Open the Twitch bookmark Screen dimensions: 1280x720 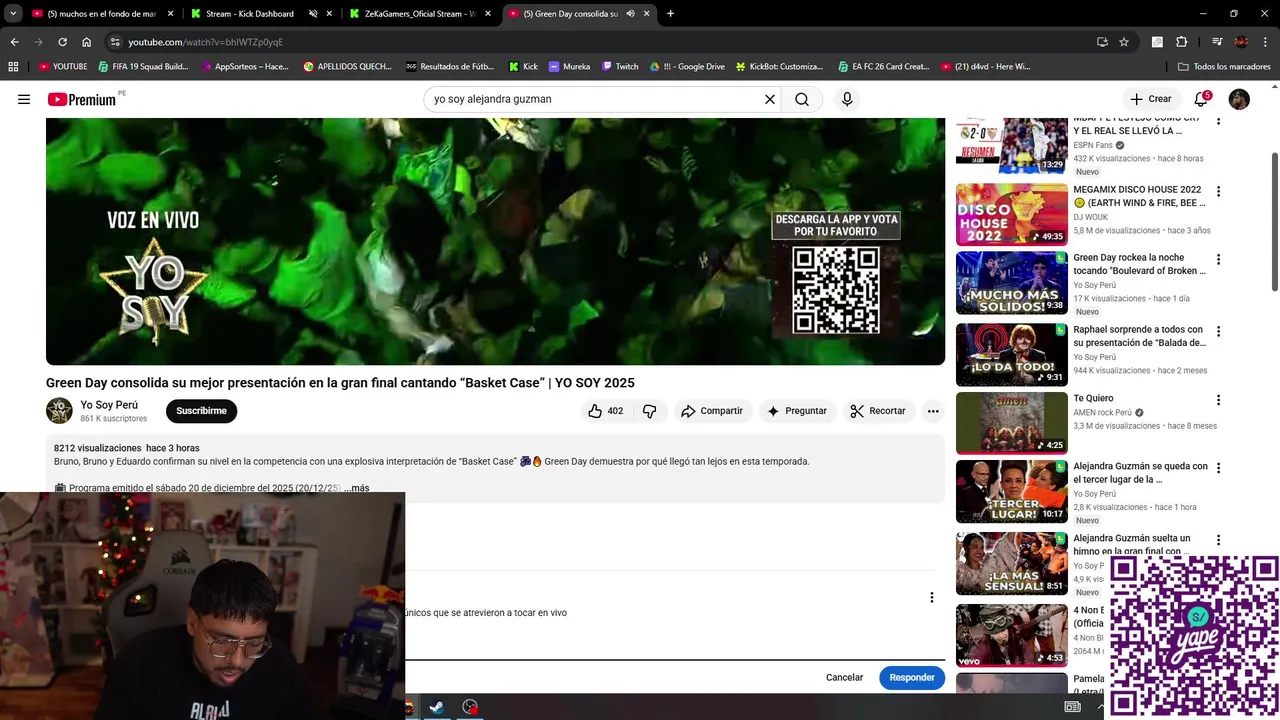coord(620,67)
